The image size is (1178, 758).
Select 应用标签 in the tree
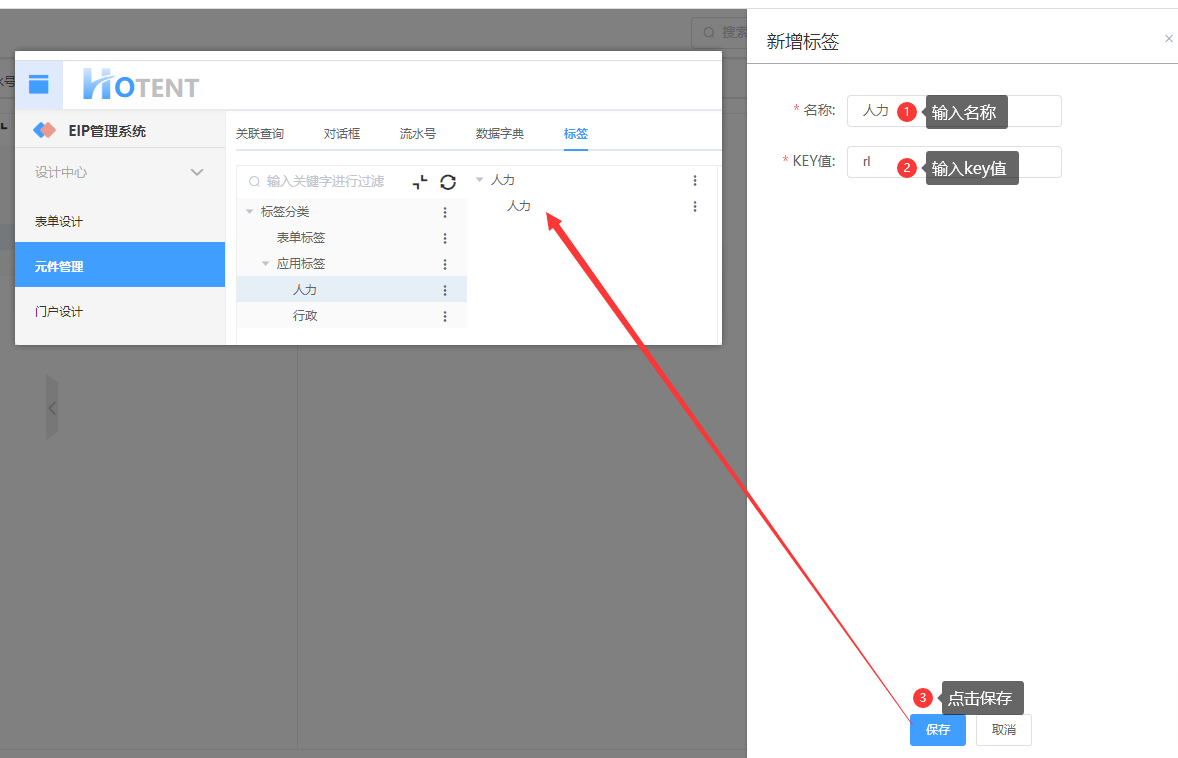[301, 264]
